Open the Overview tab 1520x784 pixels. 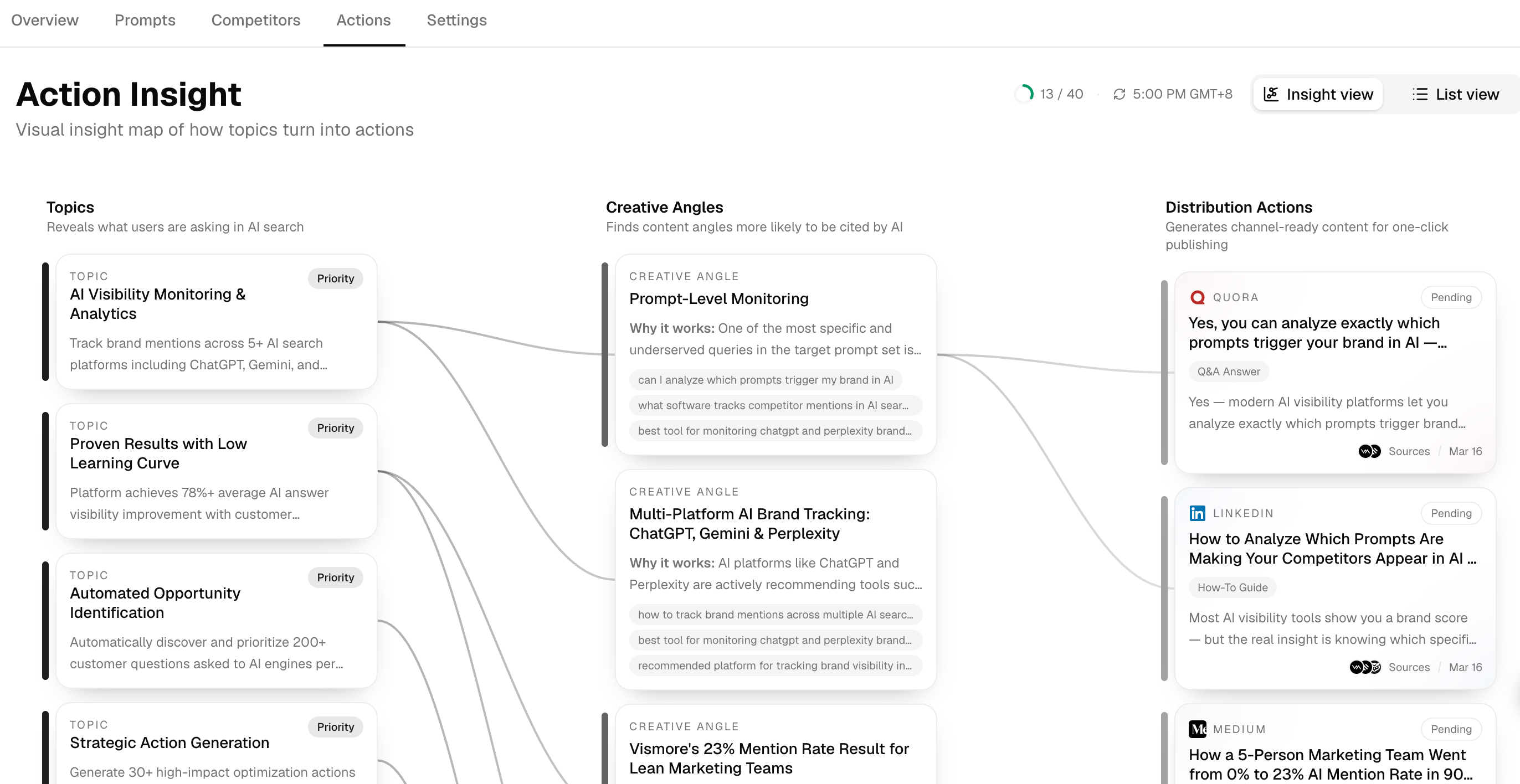click(45, 20)
